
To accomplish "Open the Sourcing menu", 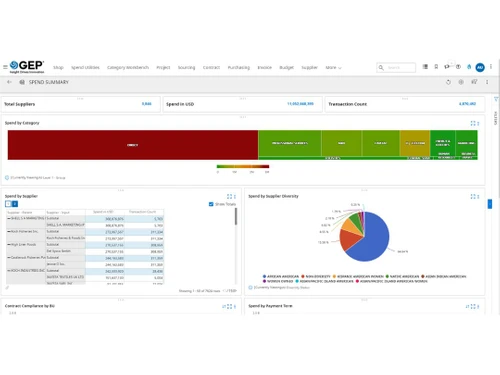I will click(186, 67).
